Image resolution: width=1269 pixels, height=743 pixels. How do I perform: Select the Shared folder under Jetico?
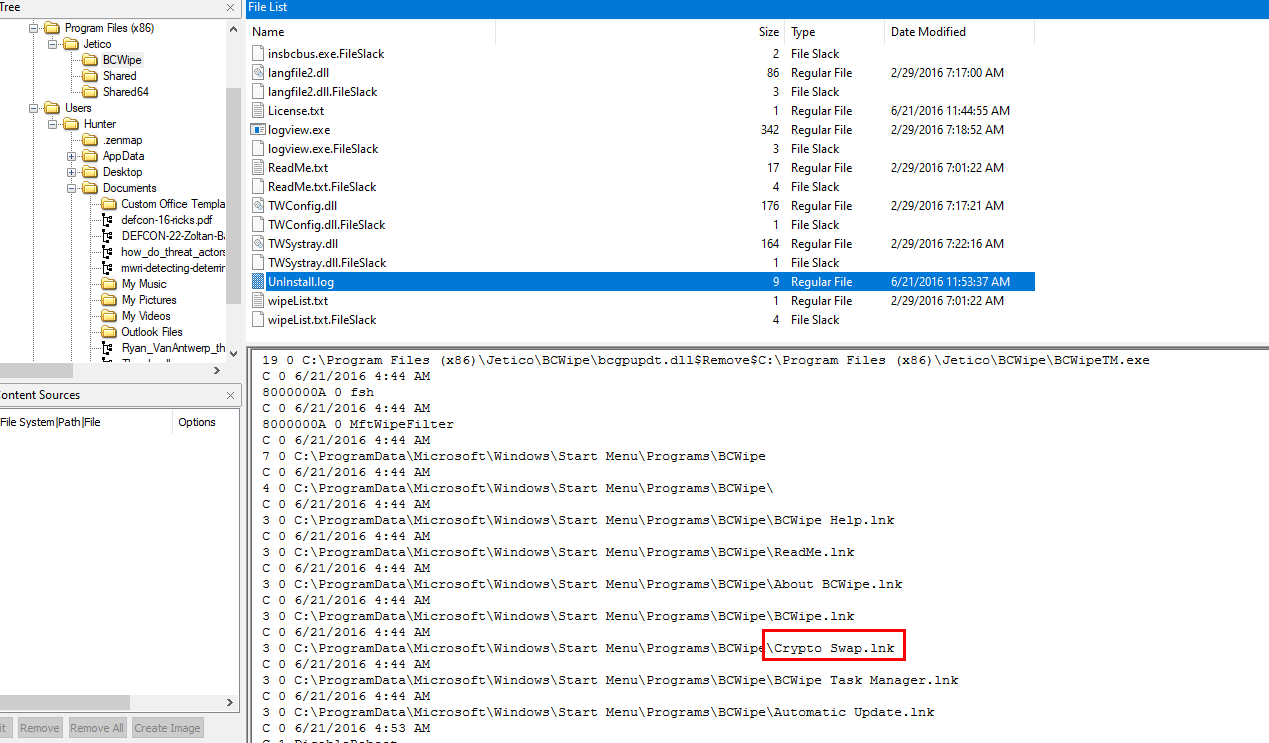pyautogui.click(x=119, y=76)
